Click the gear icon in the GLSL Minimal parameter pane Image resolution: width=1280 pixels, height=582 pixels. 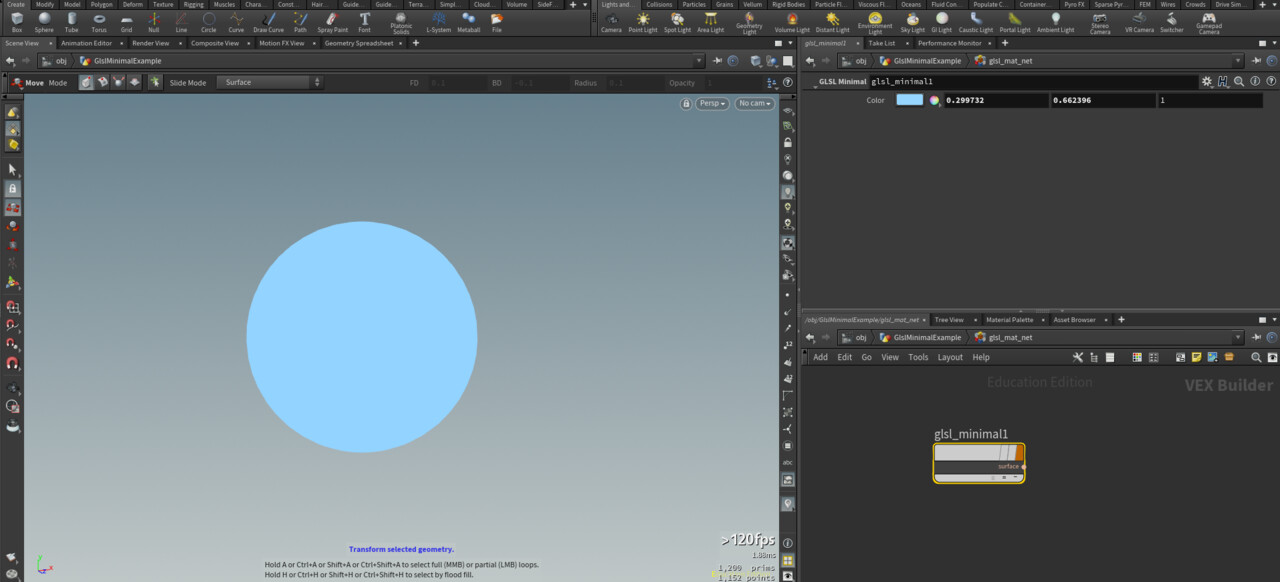point(1207,82)
